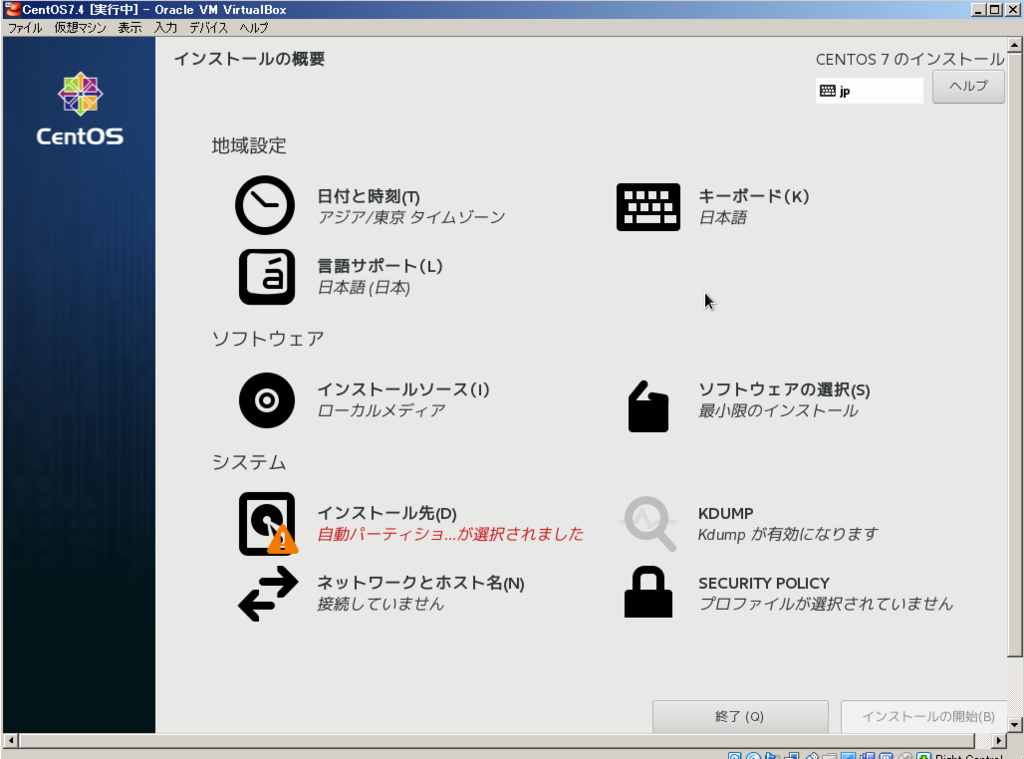The height and width of the screenshot is (759, 1024).
Task: Open the デバイス menu
Action: [x=208, y=27]
